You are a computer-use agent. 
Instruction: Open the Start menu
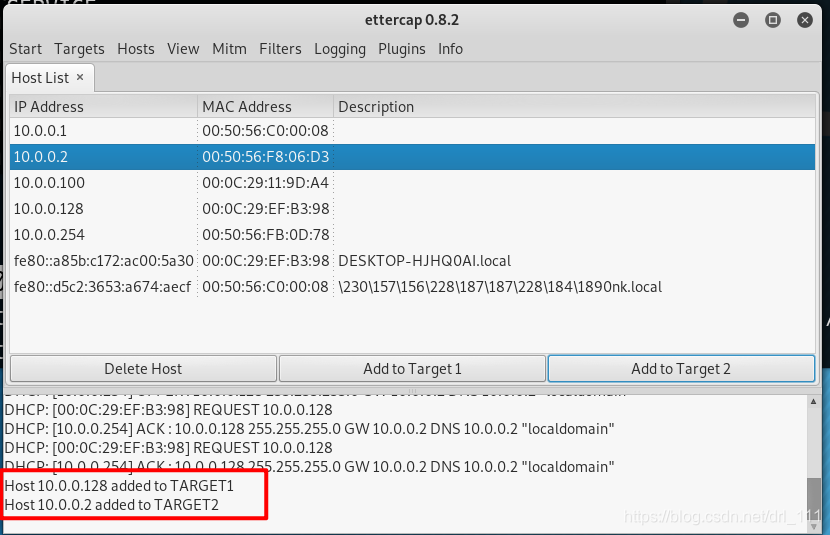pos(25,49)
